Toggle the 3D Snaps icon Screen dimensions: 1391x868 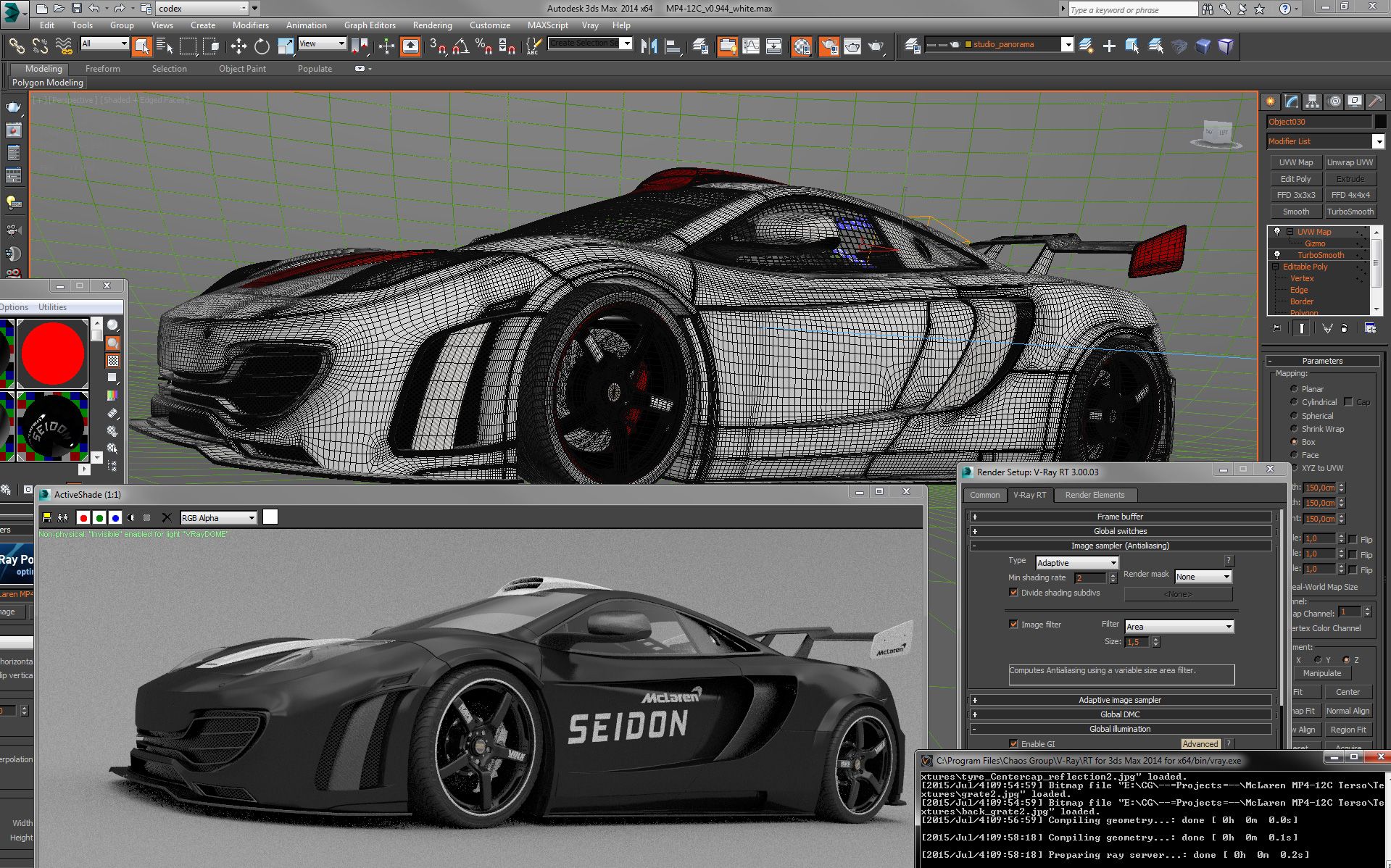[437, 46]
